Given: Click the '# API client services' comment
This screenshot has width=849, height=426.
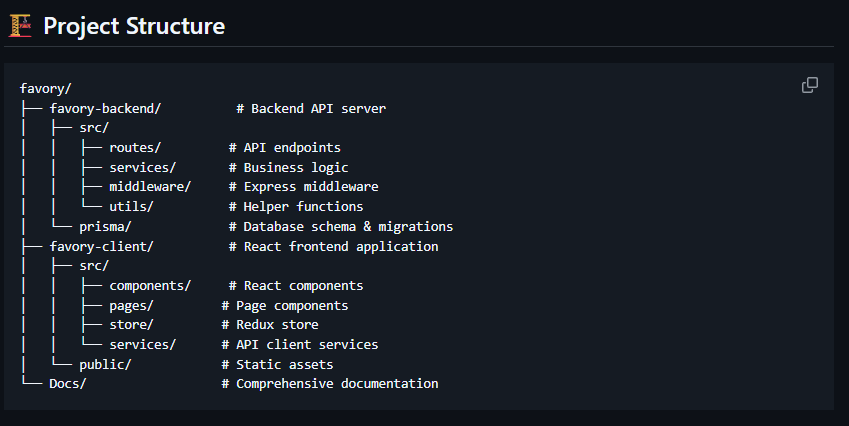Looking at the screenshot, I should tap(299, 344).
